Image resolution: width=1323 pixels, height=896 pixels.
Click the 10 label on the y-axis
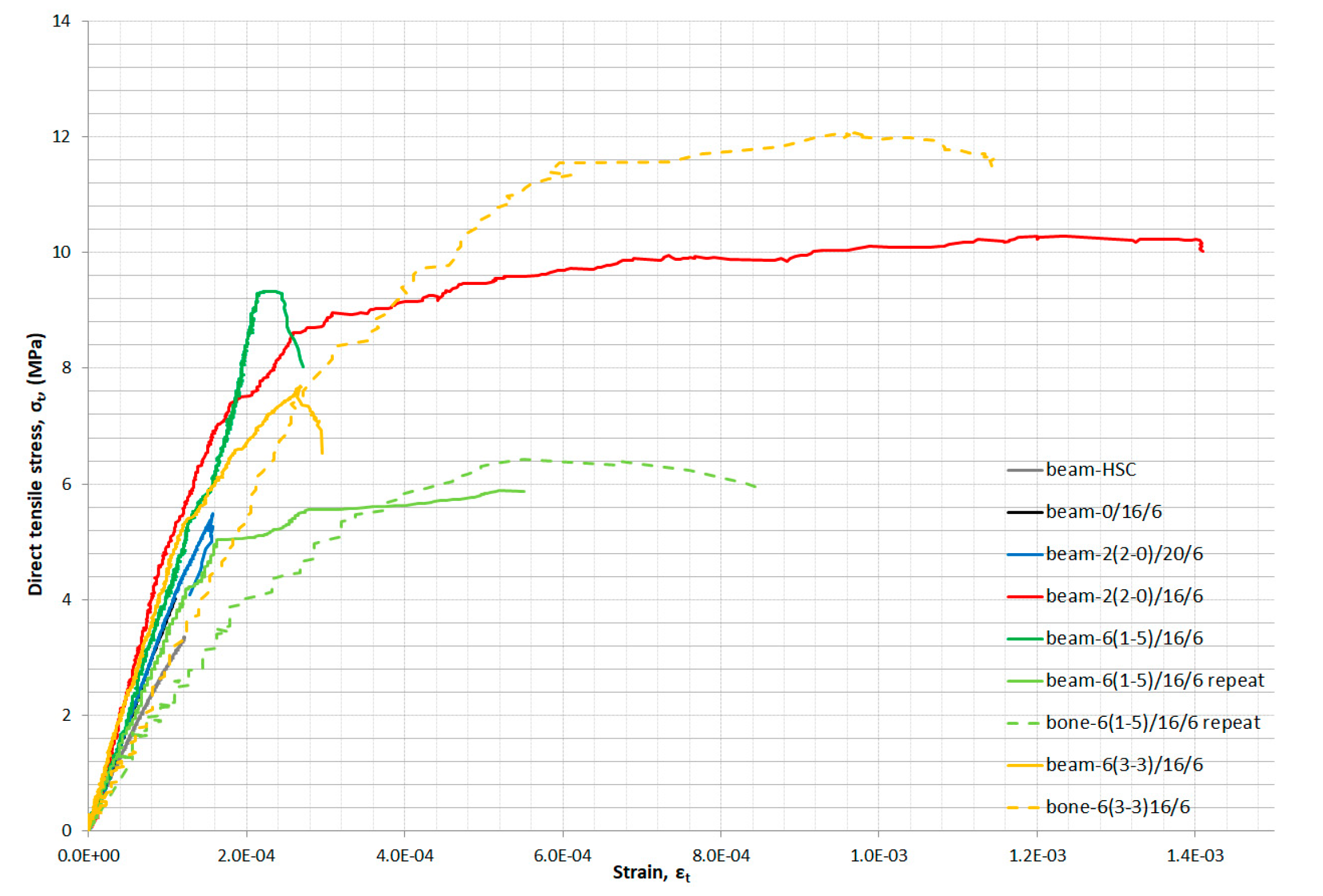click(x=61, y=253)
